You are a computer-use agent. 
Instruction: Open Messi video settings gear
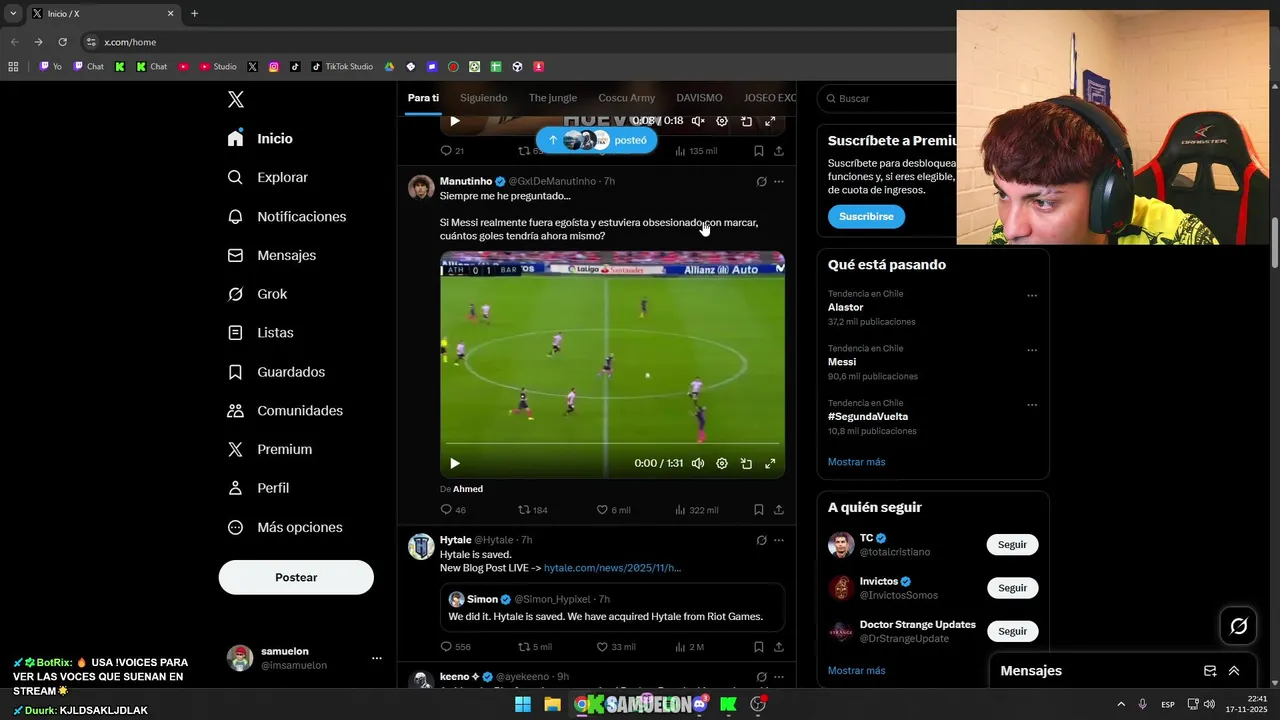(722, 463)
